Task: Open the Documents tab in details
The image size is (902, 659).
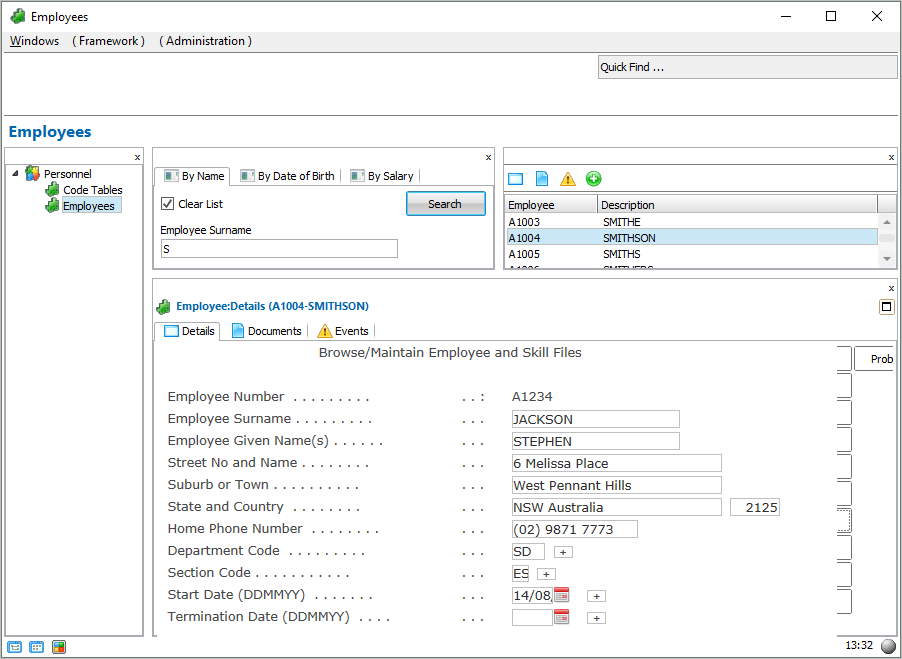Action: click(x=266, y=331)
